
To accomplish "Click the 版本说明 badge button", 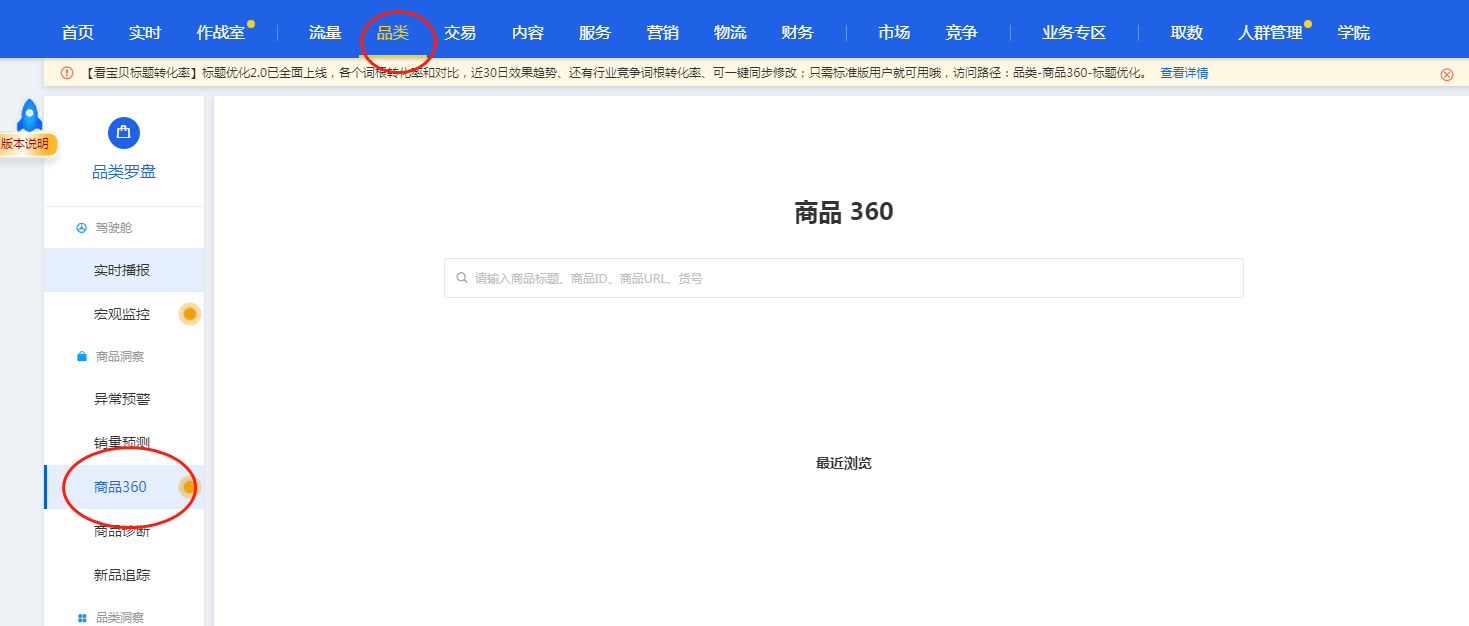I will click(x=25, y=144).
